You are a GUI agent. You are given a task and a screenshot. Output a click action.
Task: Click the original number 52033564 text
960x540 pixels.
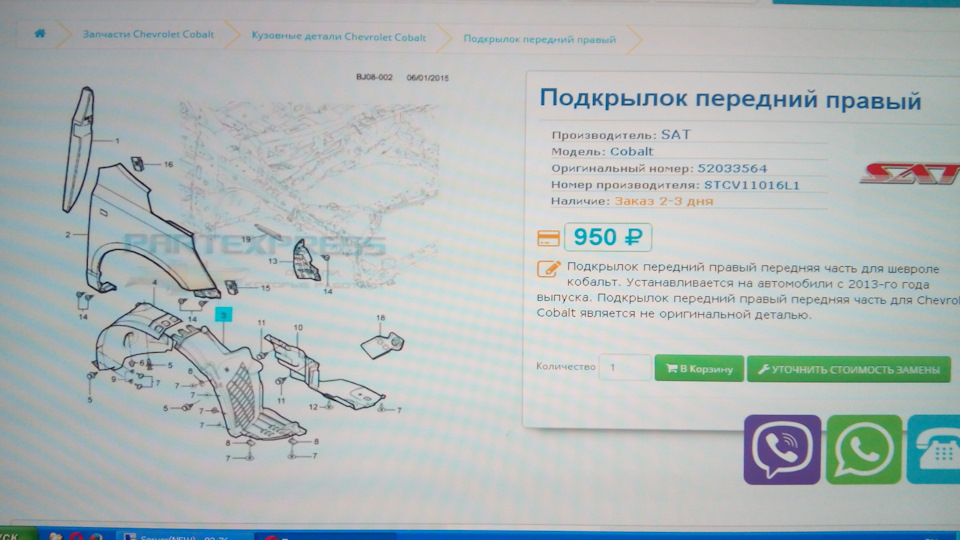(x=732, y=168)
